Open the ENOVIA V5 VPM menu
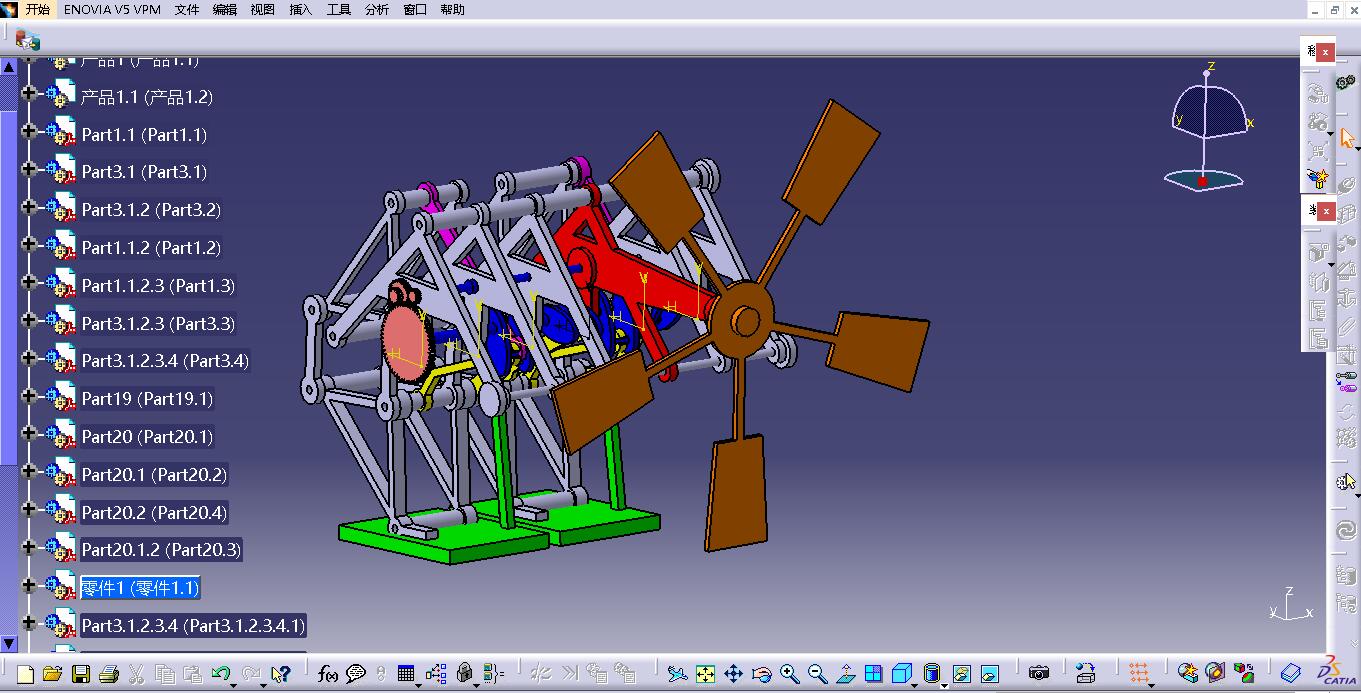 111,9
